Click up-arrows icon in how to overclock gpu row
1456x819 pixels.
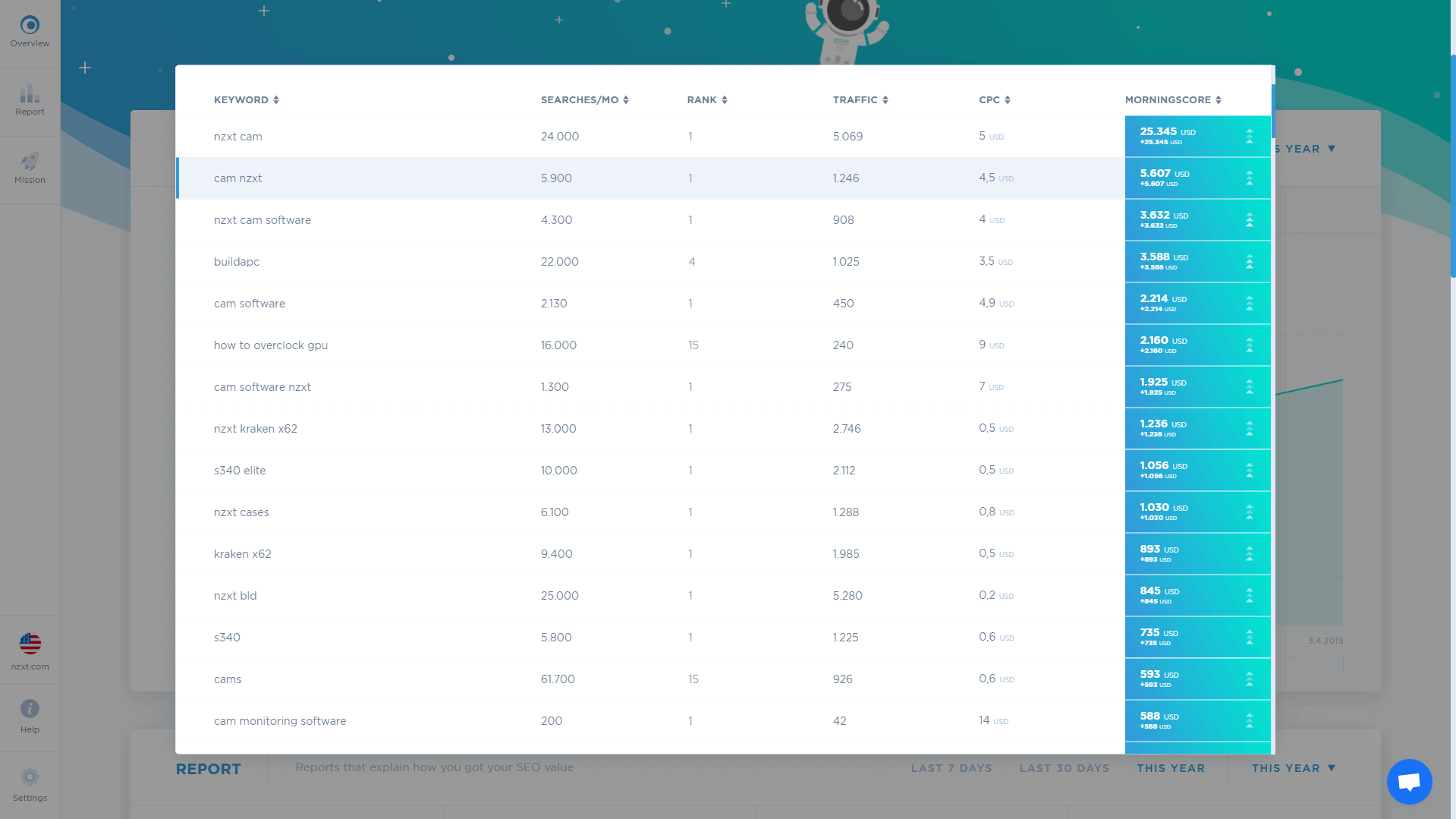point(1250,345)
